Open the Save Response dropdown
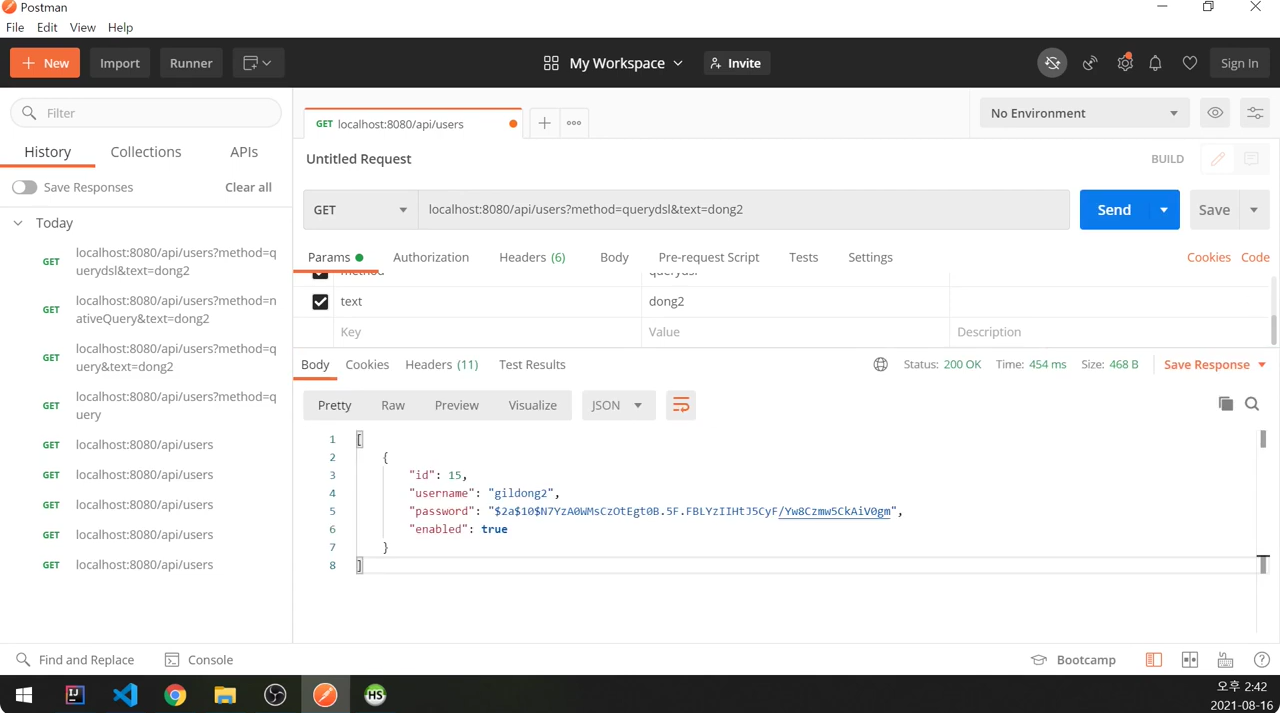 1215,365
